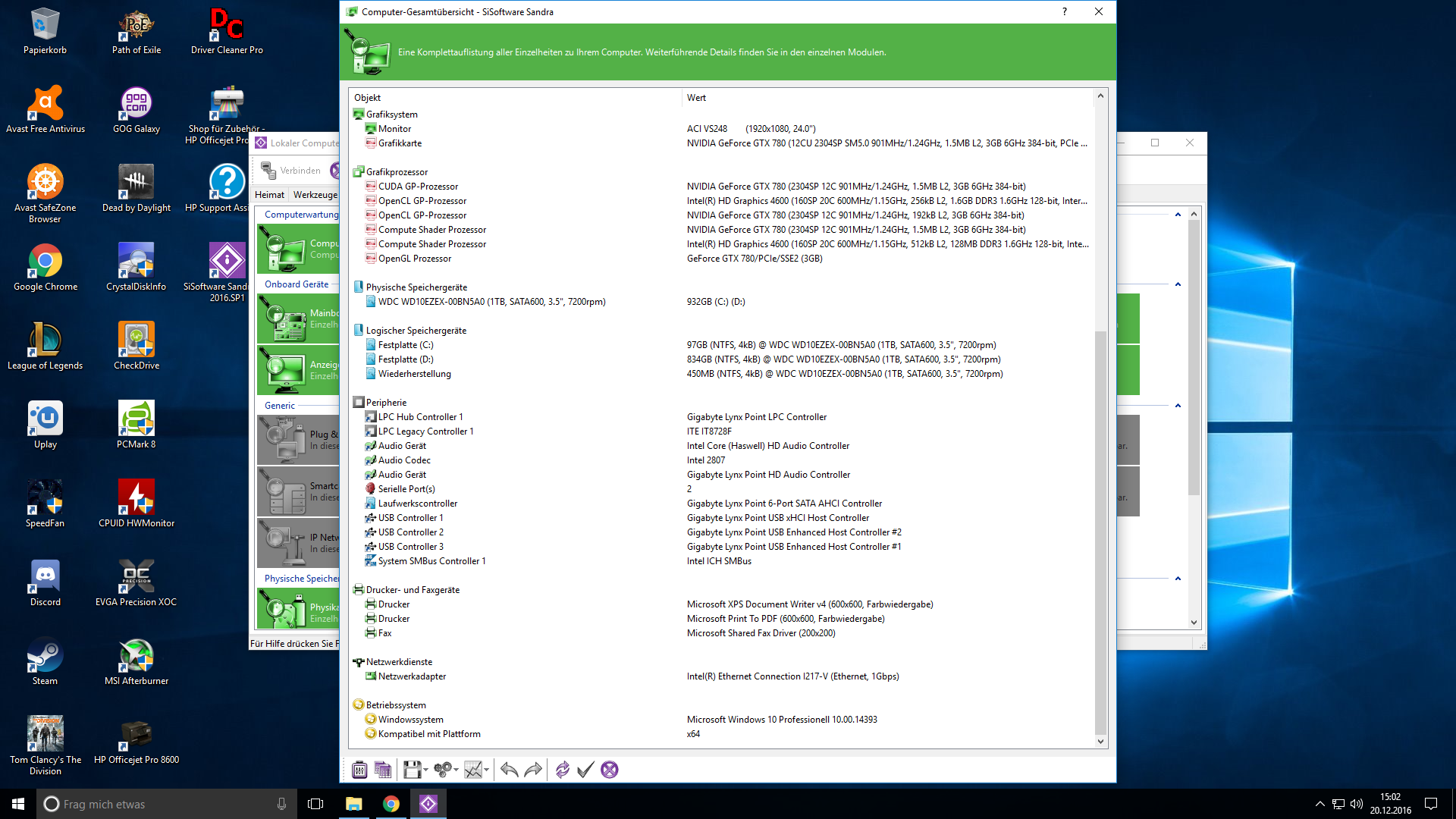Click the options settings icon in Sandra toolbar
The width and height of the screenshot is (1456, 819).
(x=359, y=770)
